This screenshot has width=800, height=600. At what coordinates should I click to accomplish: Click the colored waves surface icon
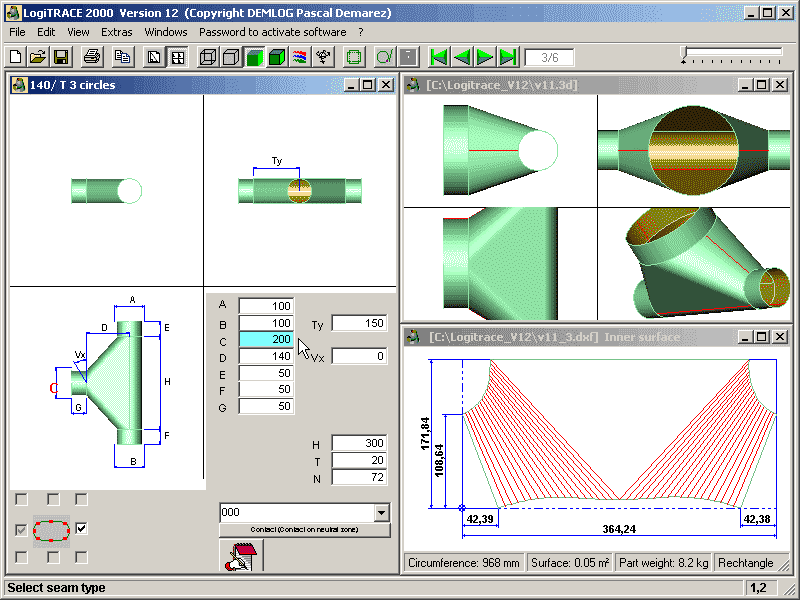click(x=299, y=57)
